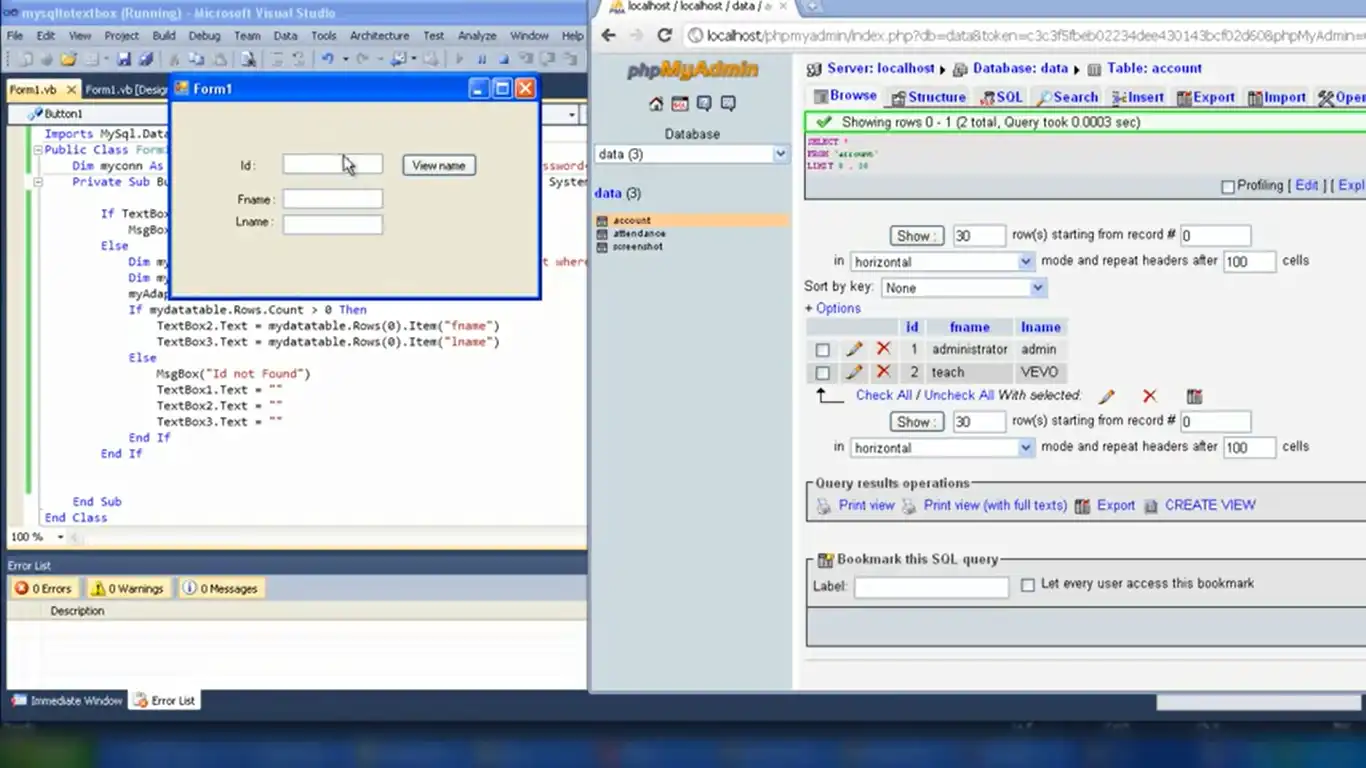Tick the checkbox for administrator row

(822, 350)
